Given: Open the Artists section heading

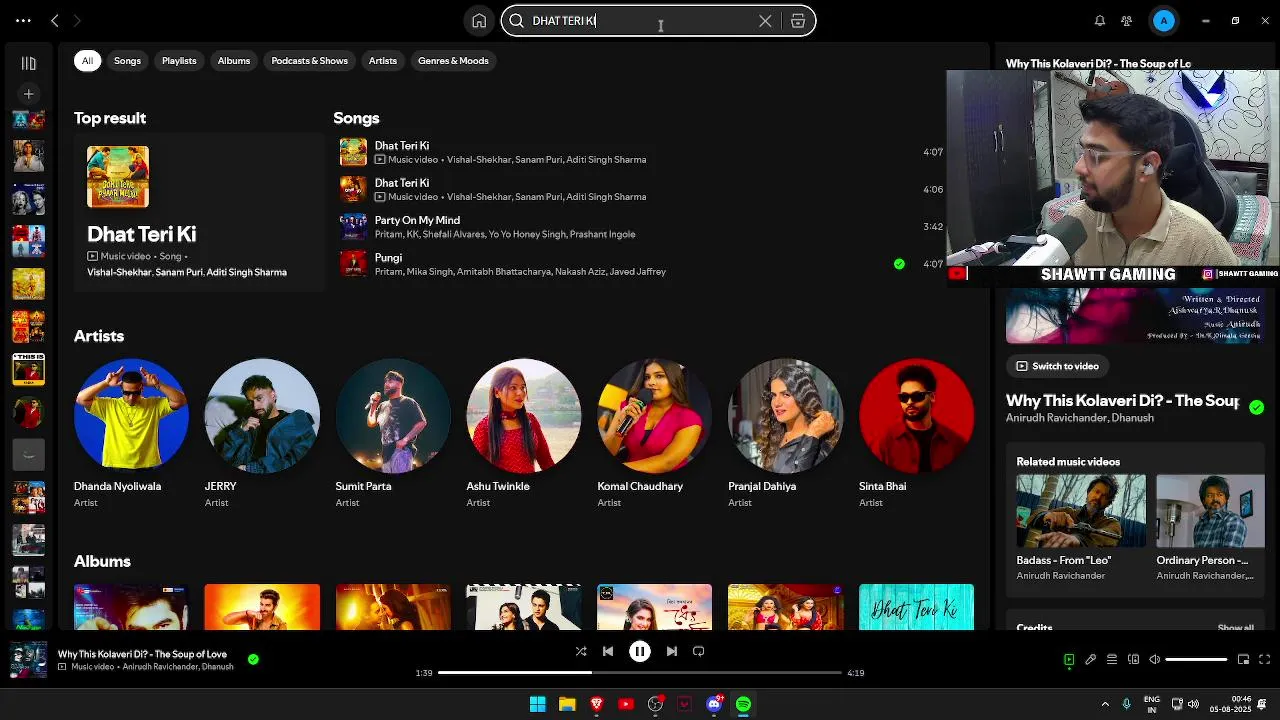Looking at the screenshot, I should [99, 336].
